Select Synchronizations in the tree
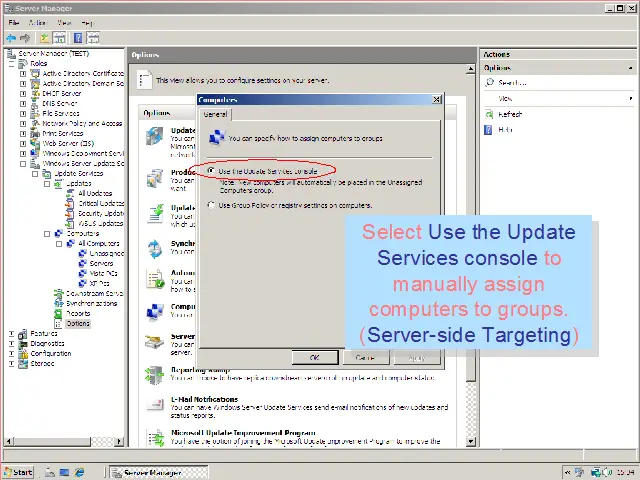Screen dimensions: 640x480 (x=91, y=303)
